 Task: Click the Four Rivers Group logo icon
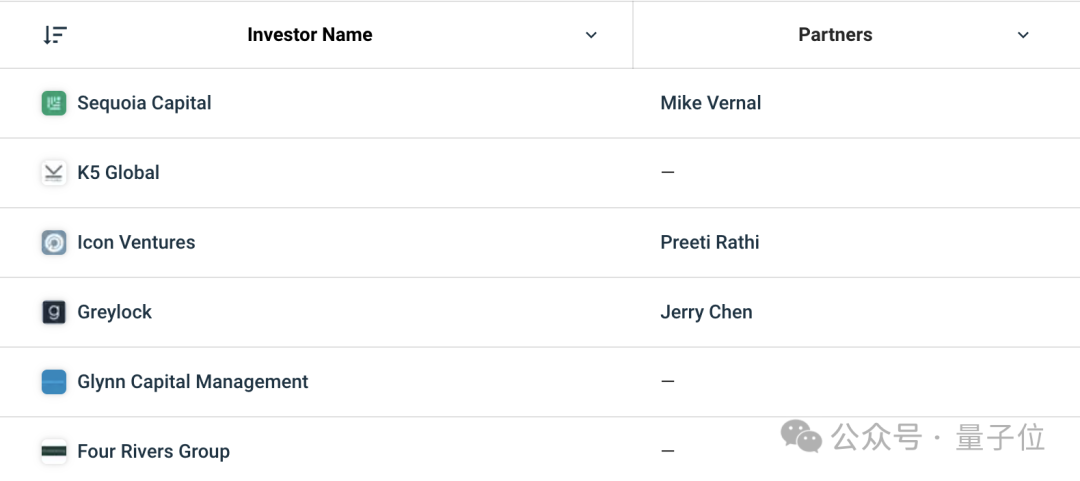coord(54,451)
